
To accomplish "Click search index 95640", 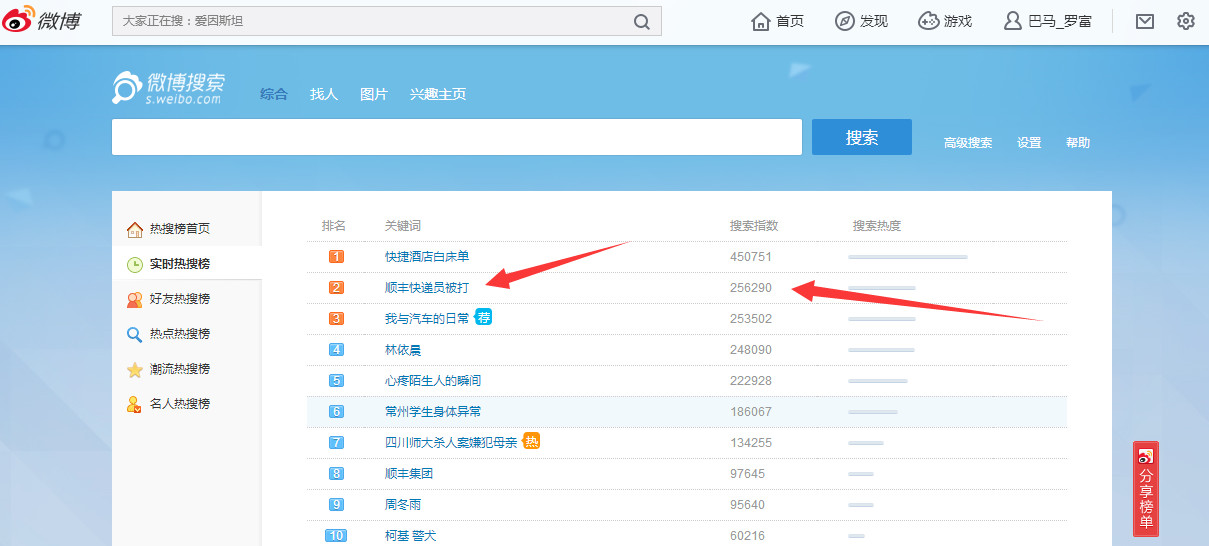I will (x=747, y=505).
